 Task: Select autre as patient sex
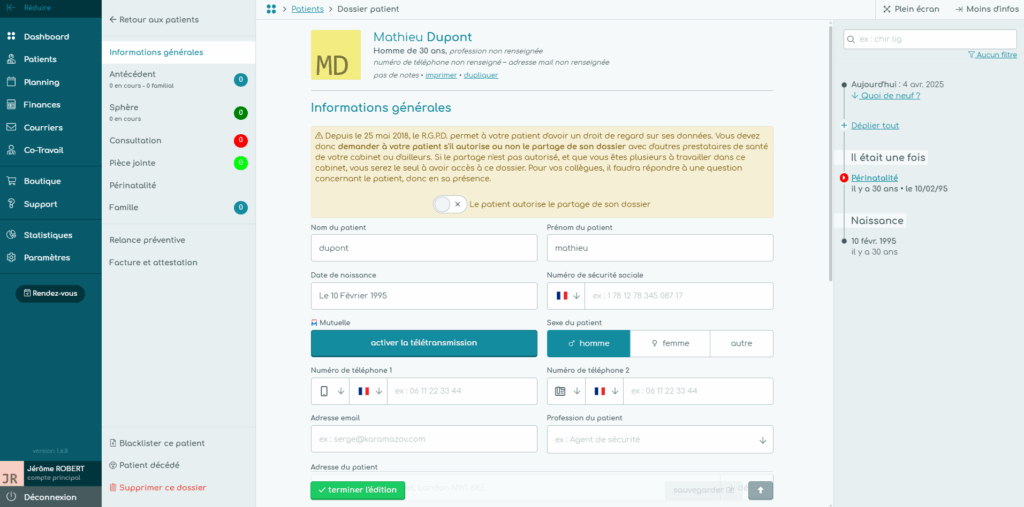pyautogui.click(x=741, y=343)
